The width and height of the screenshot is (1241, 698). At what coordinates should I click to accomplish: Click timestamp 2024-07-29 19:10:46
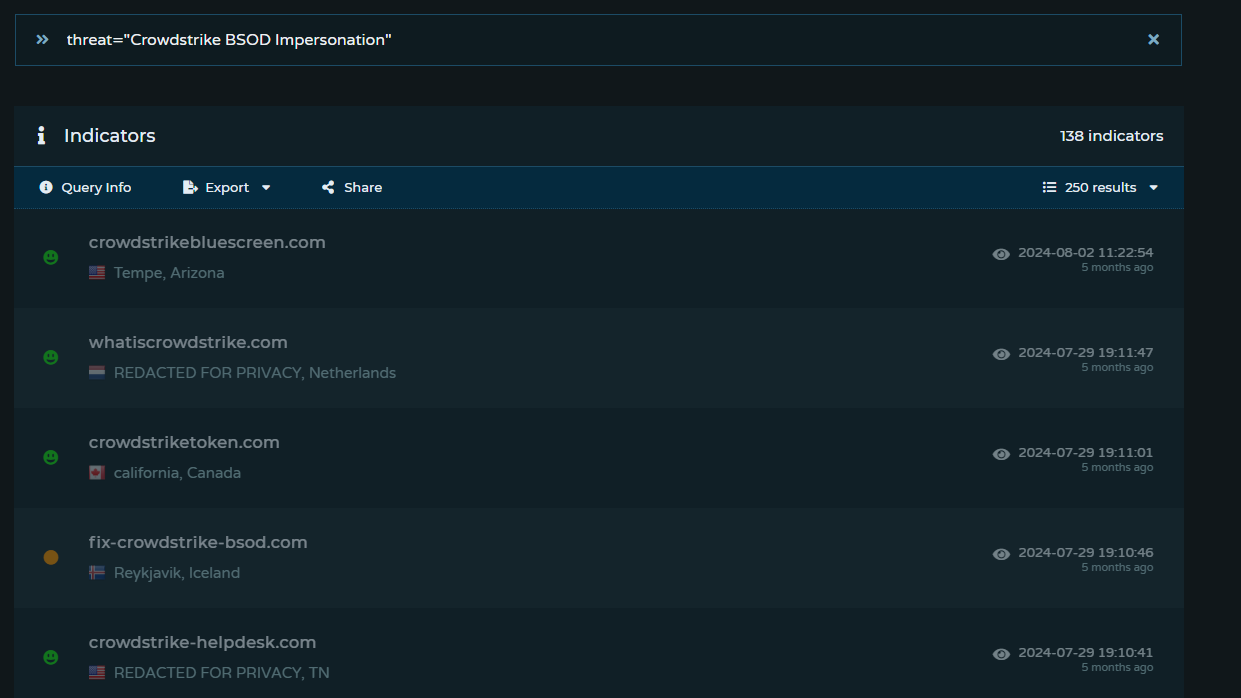pos(1086,553)
